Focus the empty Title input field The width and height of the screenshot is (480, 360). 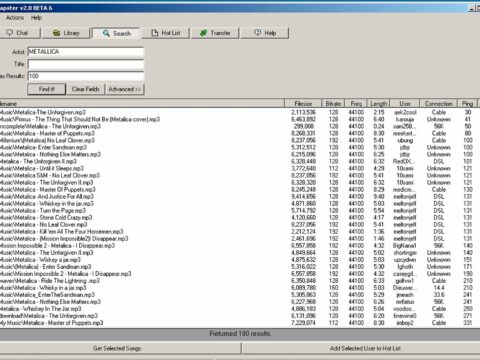(86, 64)
